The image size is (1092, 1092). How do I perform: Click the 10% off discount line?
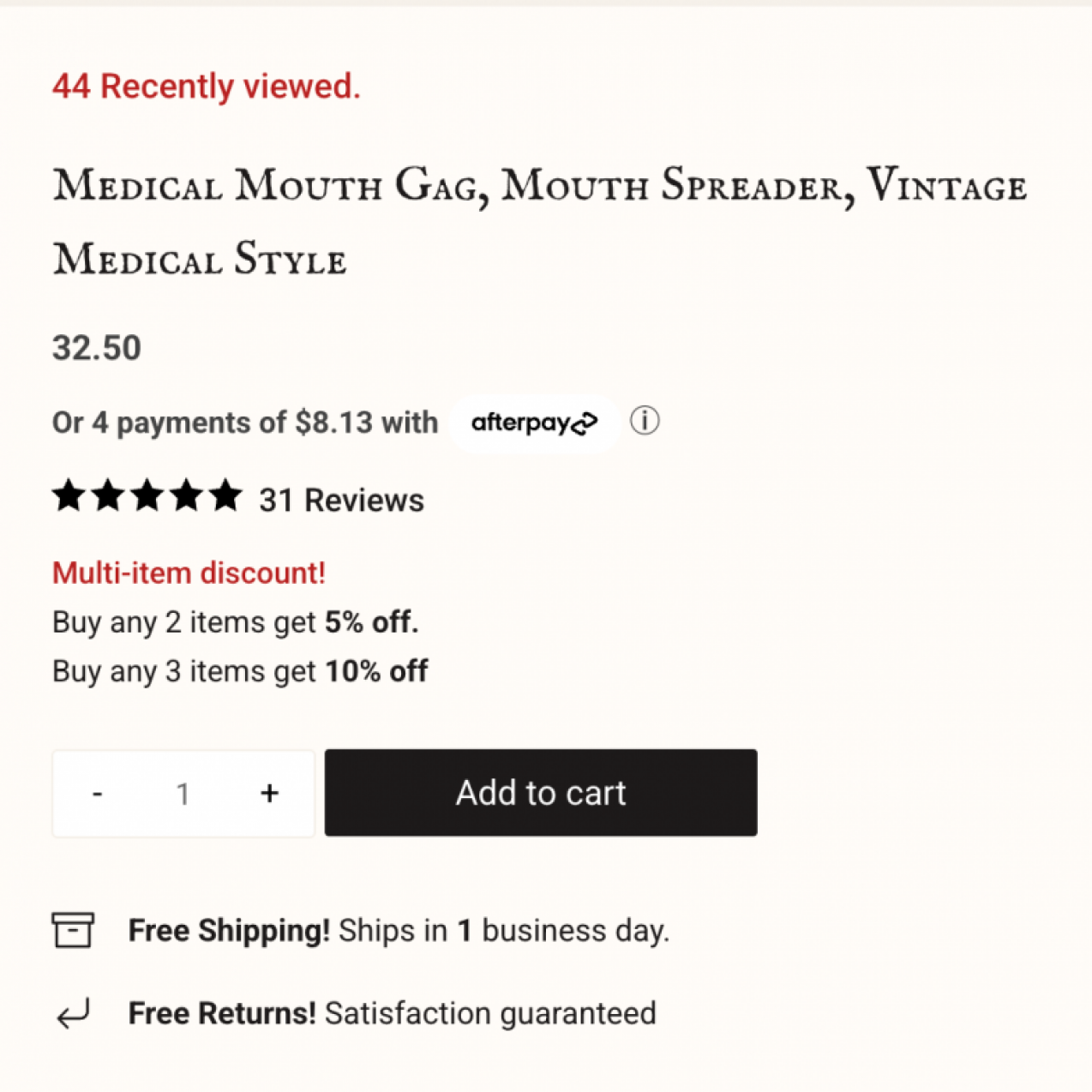(240, 670)
